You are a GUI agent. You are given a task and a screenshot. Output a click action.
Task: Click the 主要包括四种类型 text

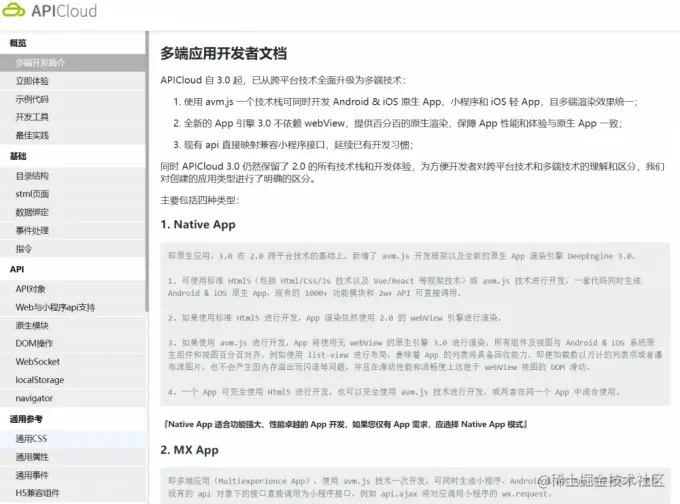click(199, 200)
